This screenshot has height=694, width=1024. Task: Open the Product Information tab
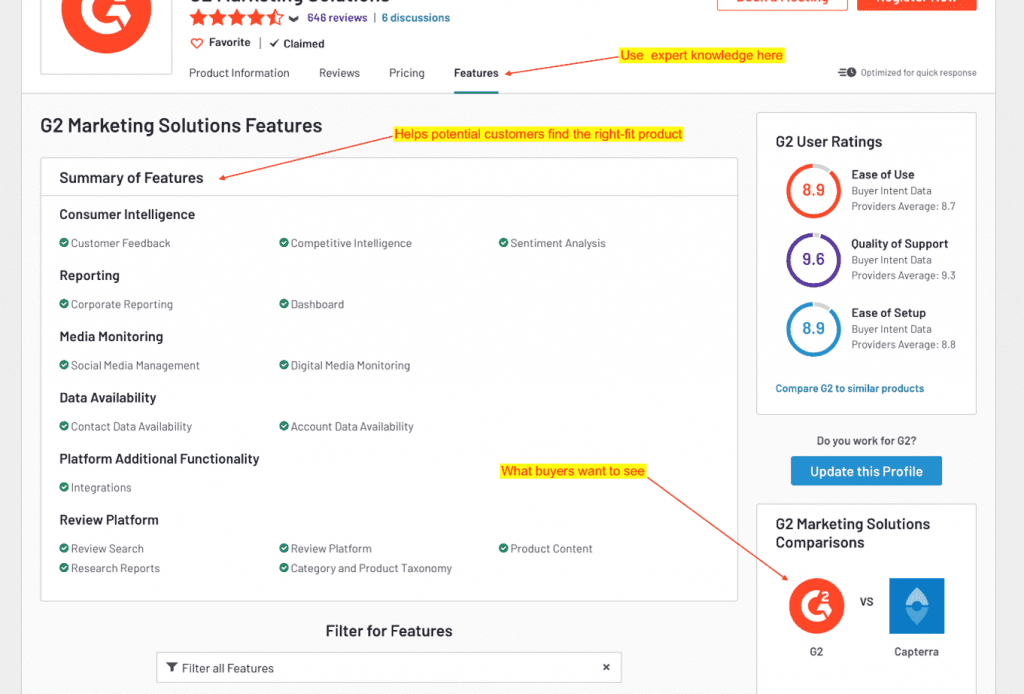pyautogui.click(x=239, y=73)
